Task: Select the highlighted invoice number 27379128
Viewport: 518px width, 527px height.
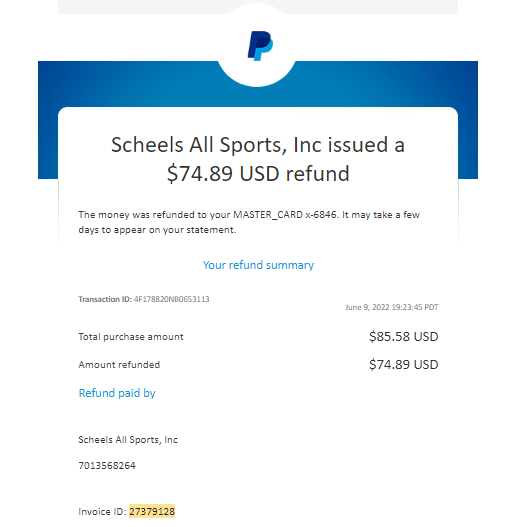Action: click(152, 512)
